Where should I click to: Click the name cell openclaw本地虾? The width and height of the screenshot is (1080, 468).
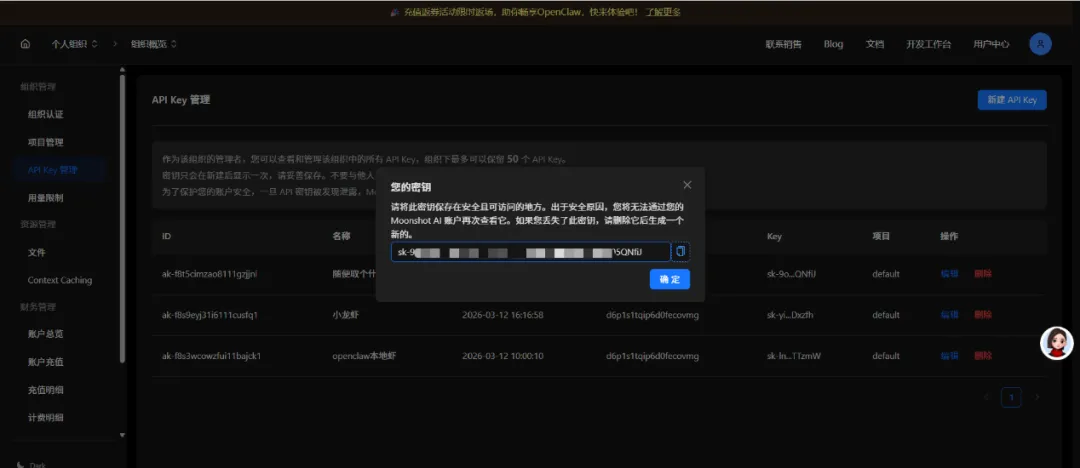364,356
